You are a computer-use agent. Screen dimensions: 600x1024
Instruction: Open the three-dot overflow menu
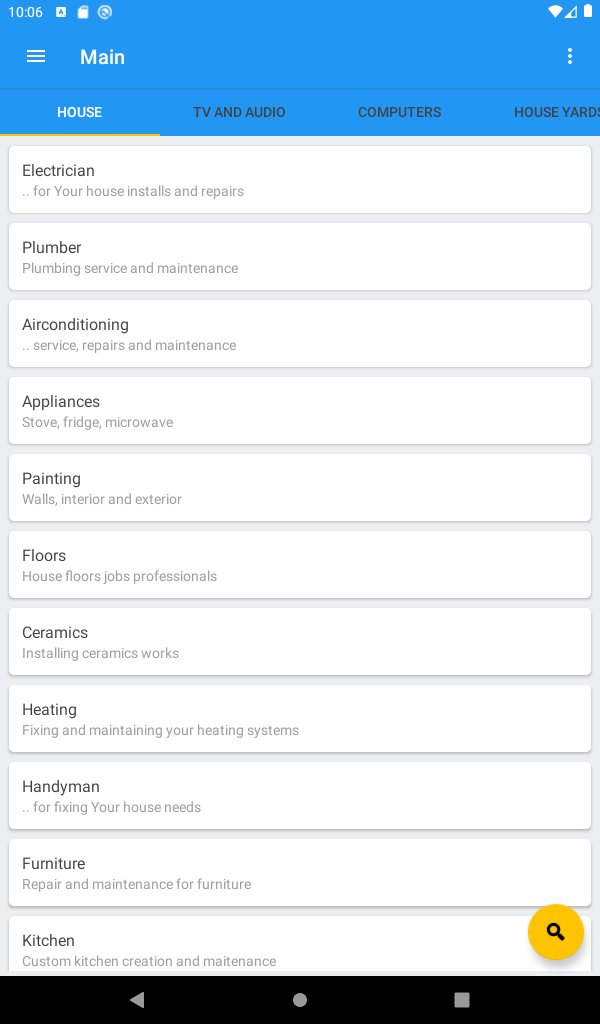click(x=570, y=57)
